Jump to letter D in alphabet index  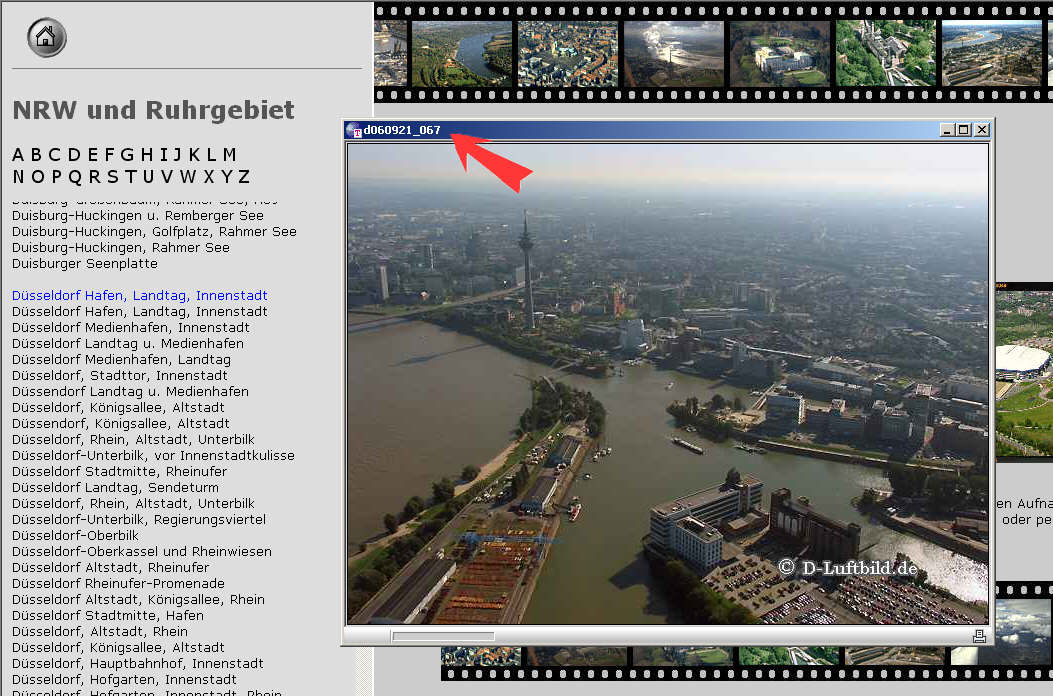pyautogui.click(x=72, y=155)
